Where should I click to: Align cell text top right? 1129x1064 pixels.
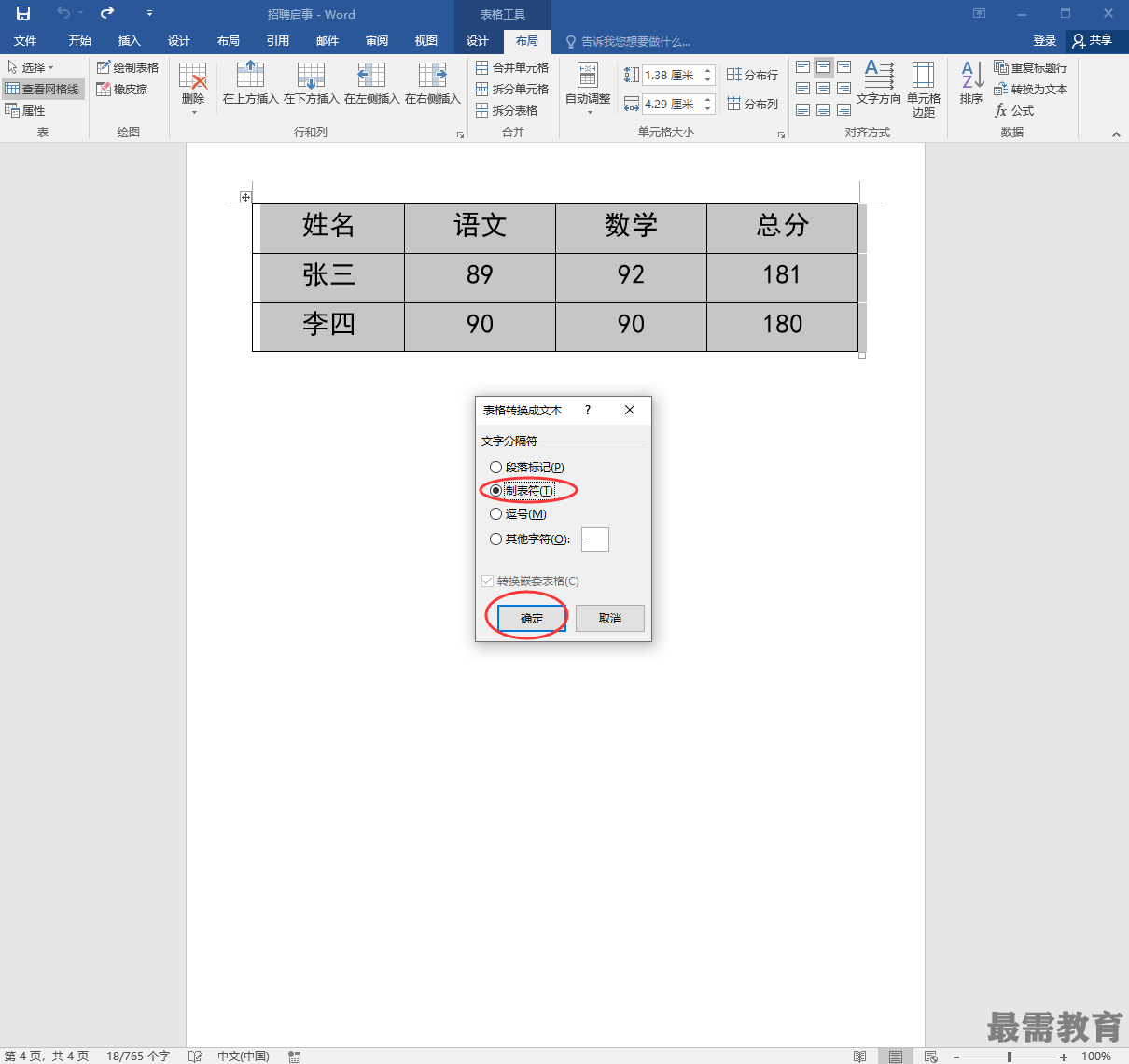click(843, 67)
